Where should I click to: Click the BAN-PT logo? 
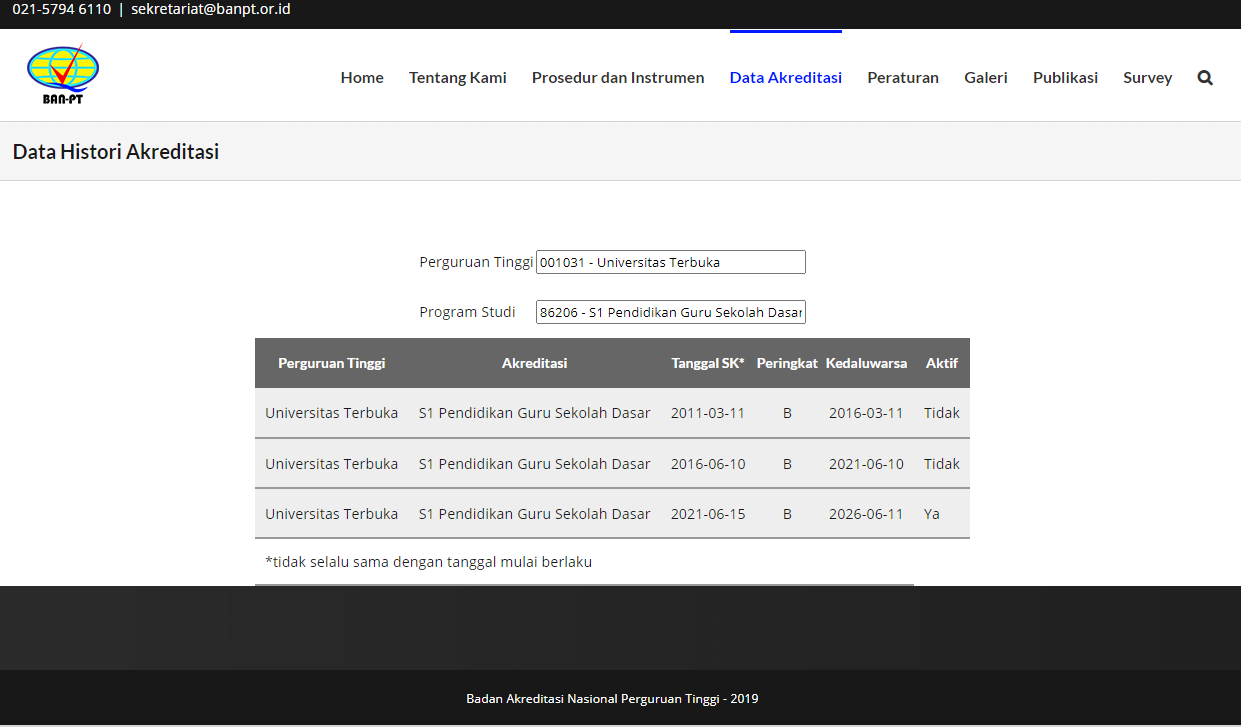(x=63, y=75)
